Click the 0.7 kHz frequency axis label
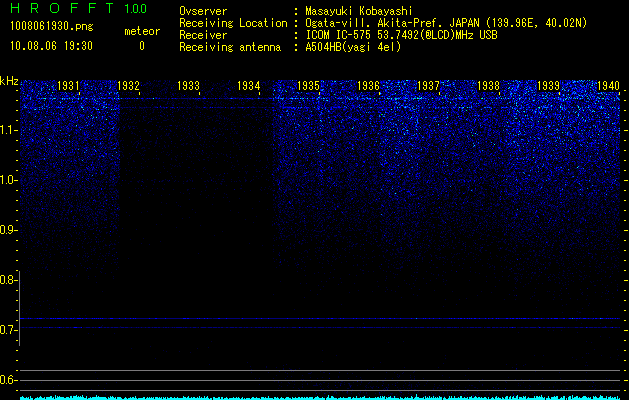This screenshot has height=400, width=629. pos(8,330)
